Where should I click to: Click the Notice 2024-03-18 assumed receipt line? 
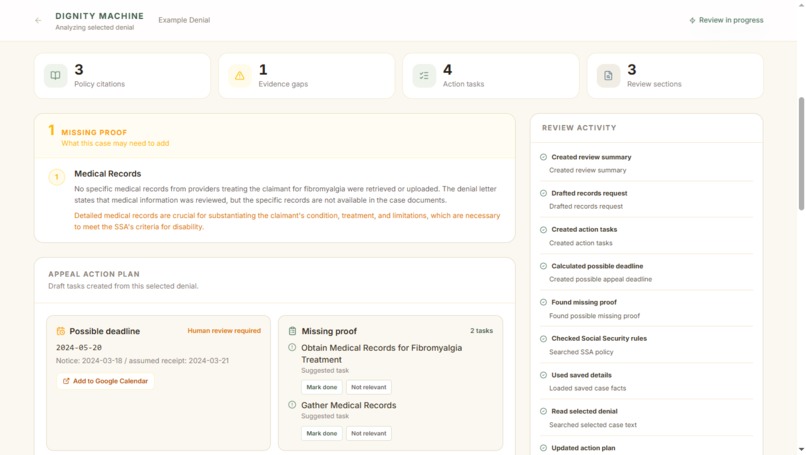tap(142, 360)
